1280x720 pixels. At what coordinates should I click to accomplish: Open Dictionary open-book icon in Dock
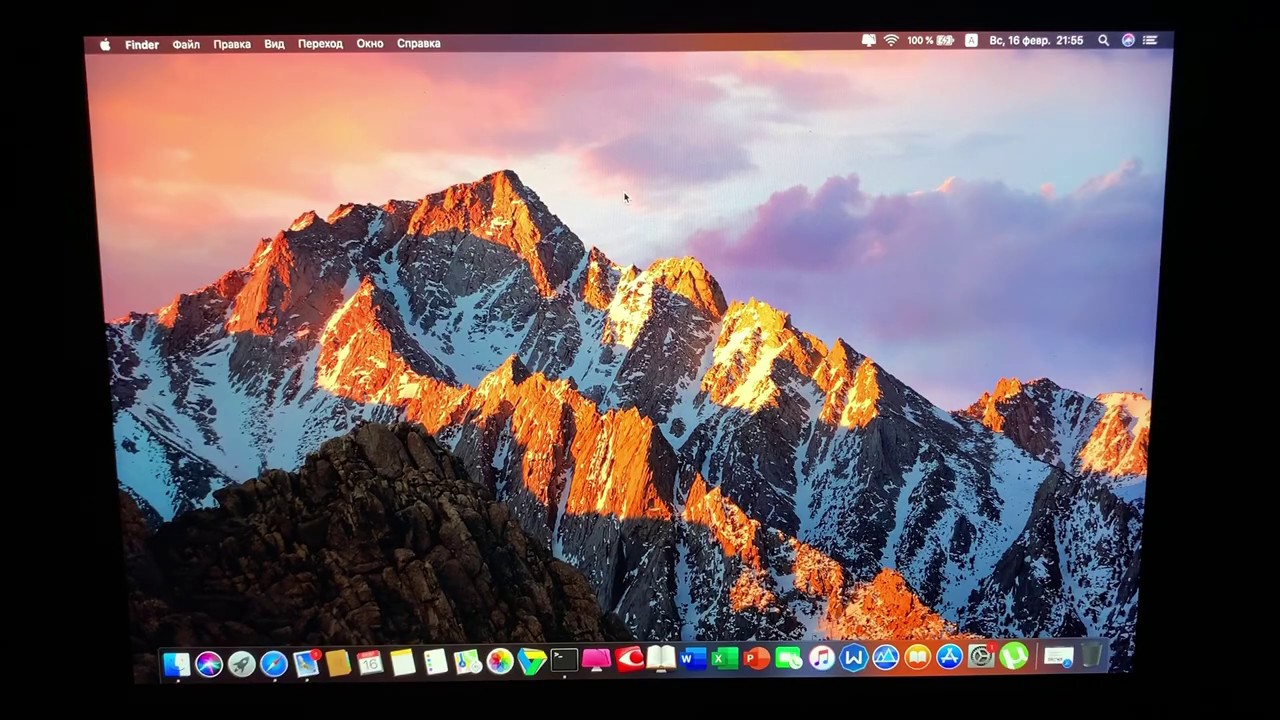click(x=661, y=659)
